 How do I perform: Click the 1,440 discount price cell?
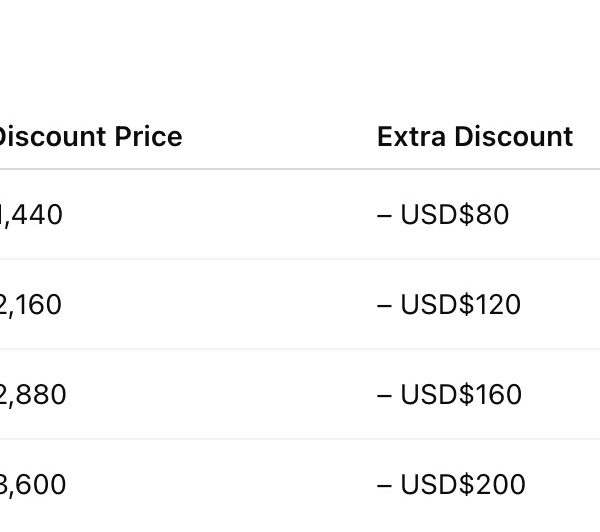point(31,215)
